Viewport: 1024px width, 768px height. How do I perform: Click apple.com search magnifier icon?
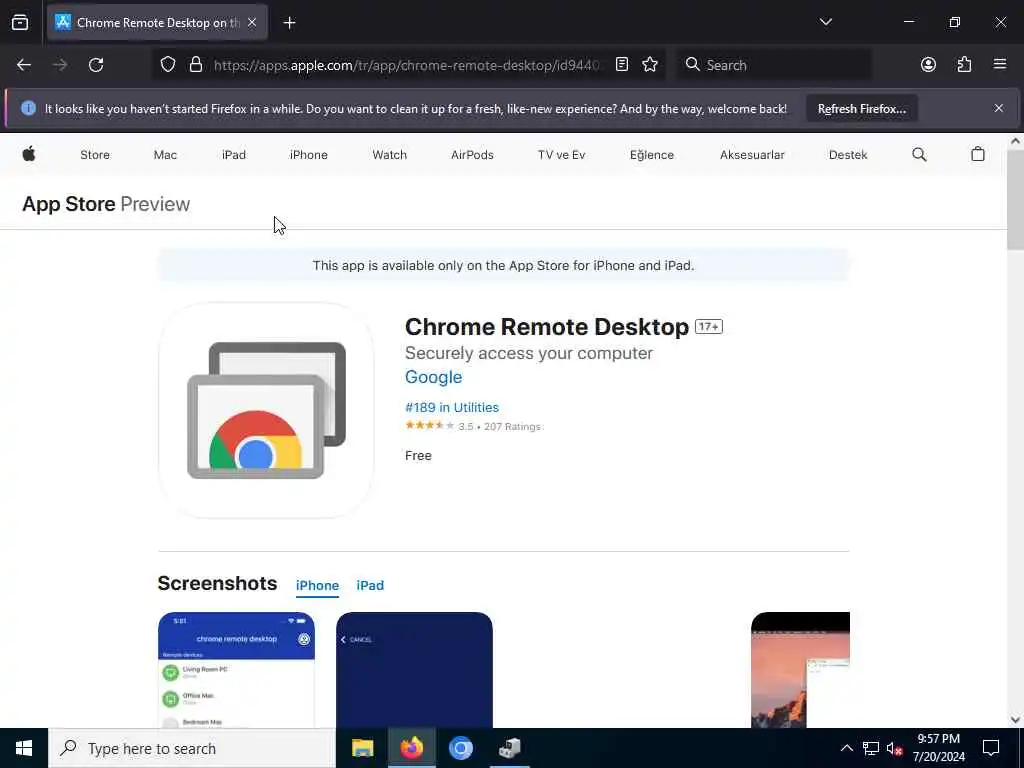point(919,155)
